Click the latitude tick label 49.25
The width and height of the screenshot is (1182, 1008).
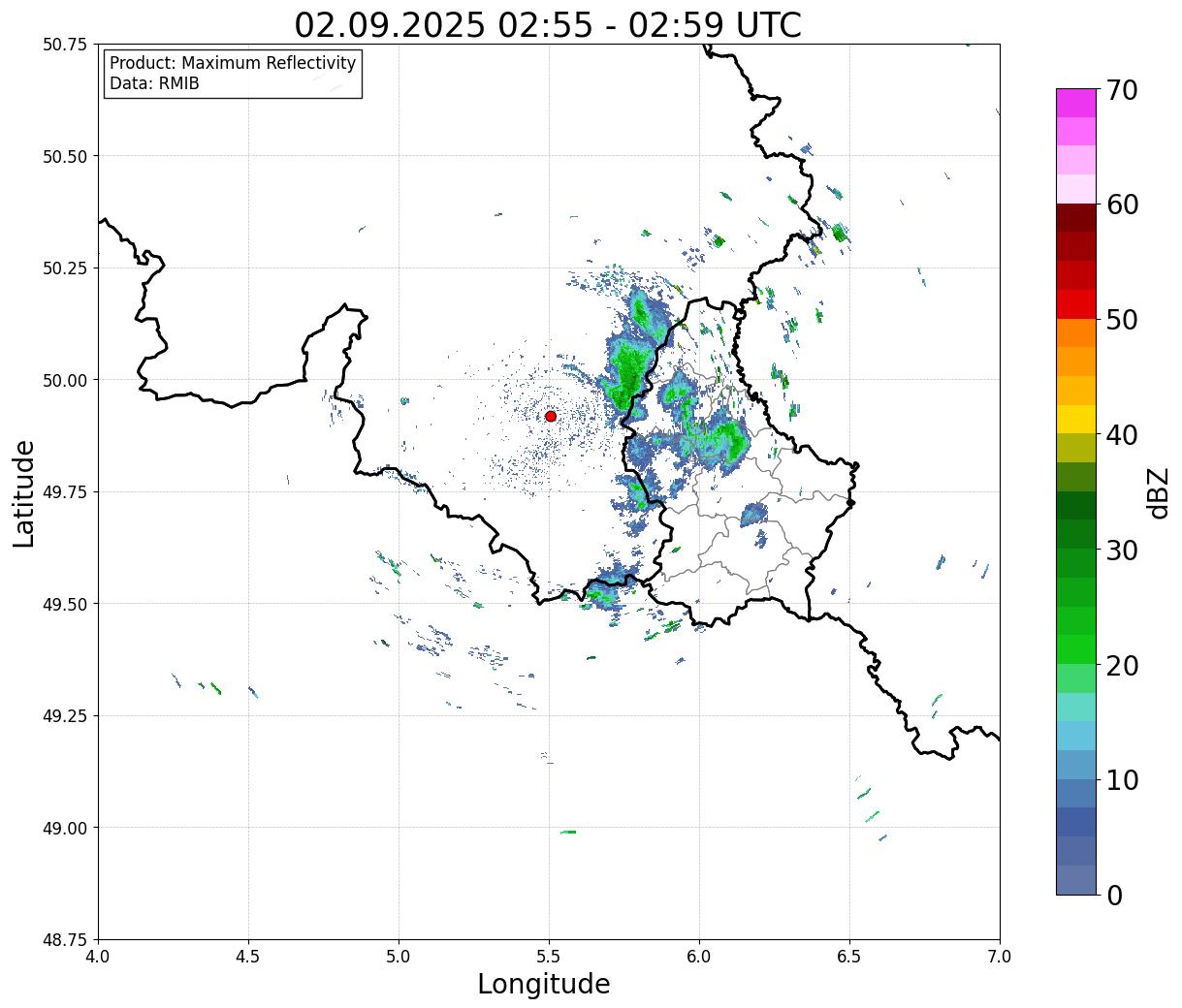(64, 716)
